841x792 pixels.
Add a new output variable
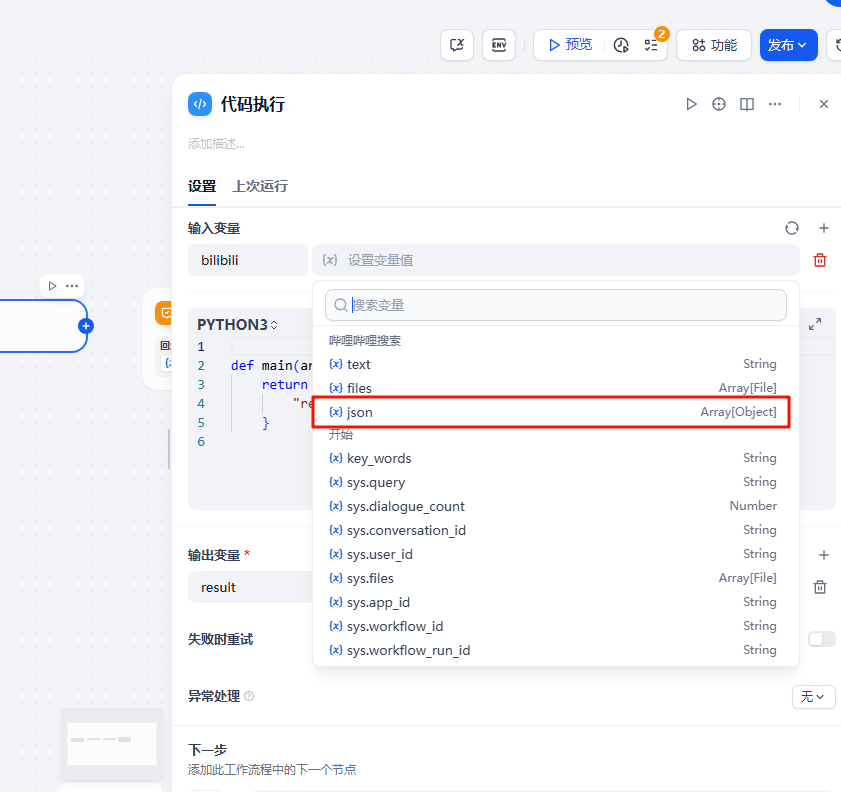coord(824,555)
